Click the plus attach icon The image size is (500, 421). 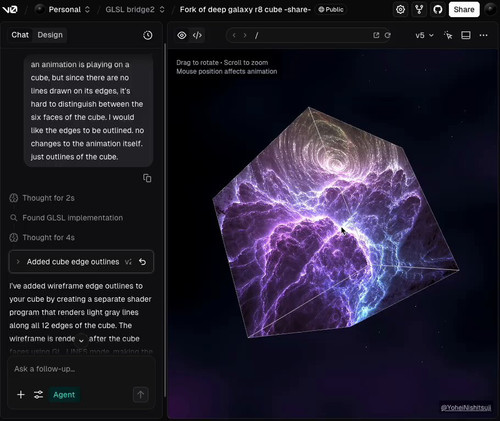pos(21,395)
